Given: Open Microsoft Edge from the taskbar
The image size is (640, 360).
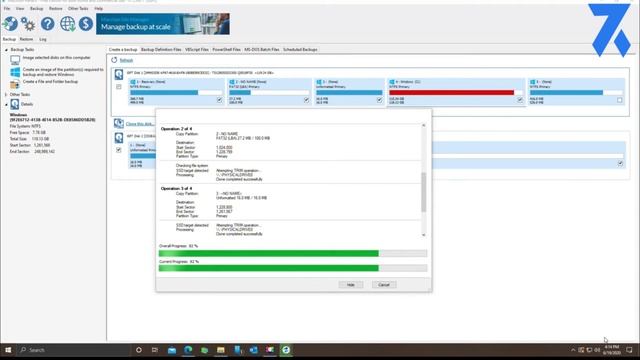Looking at the screenshot, I should (188, 350).
